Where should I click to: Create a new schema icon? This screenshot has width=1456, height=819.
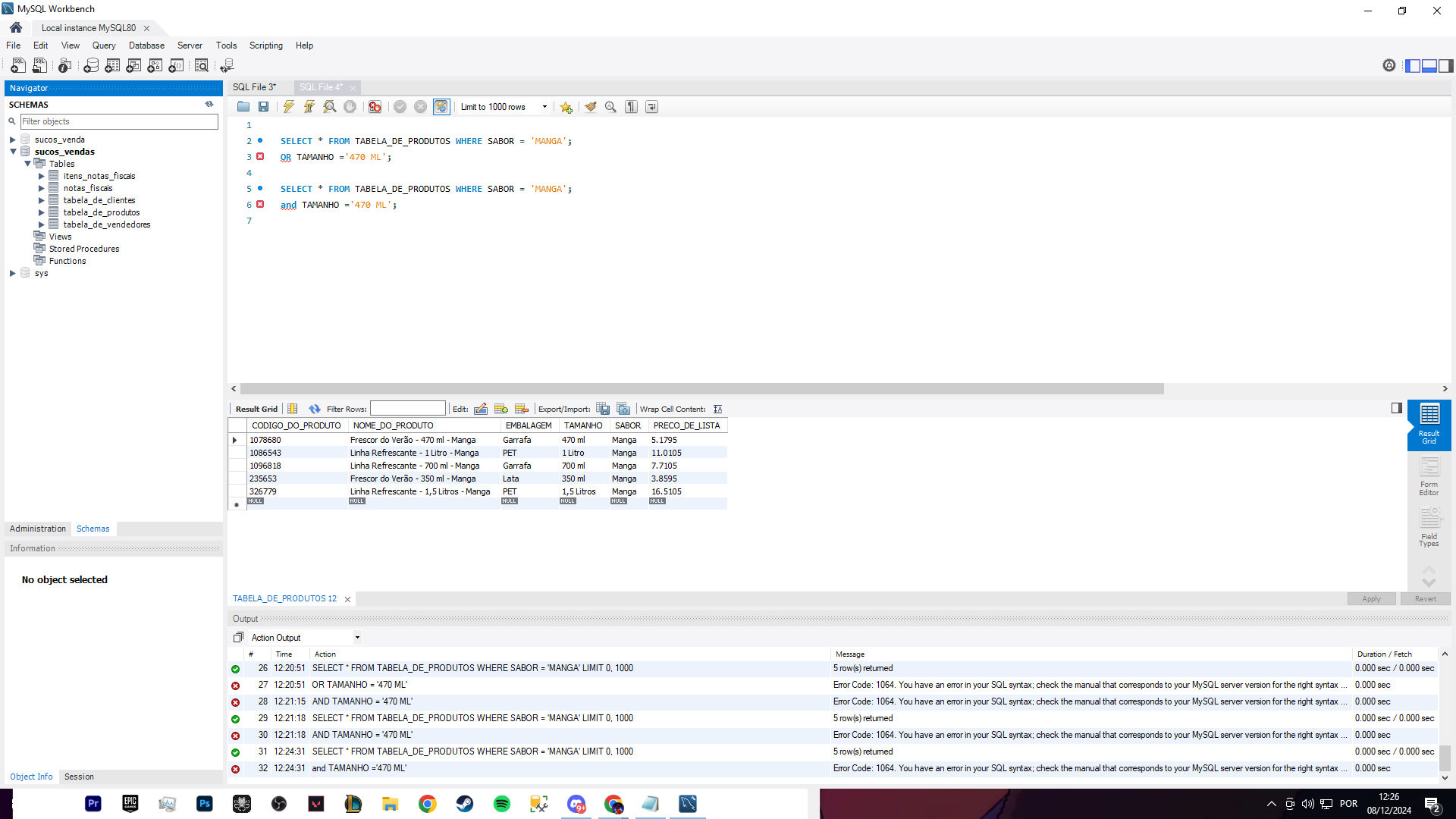coord(91,66)
